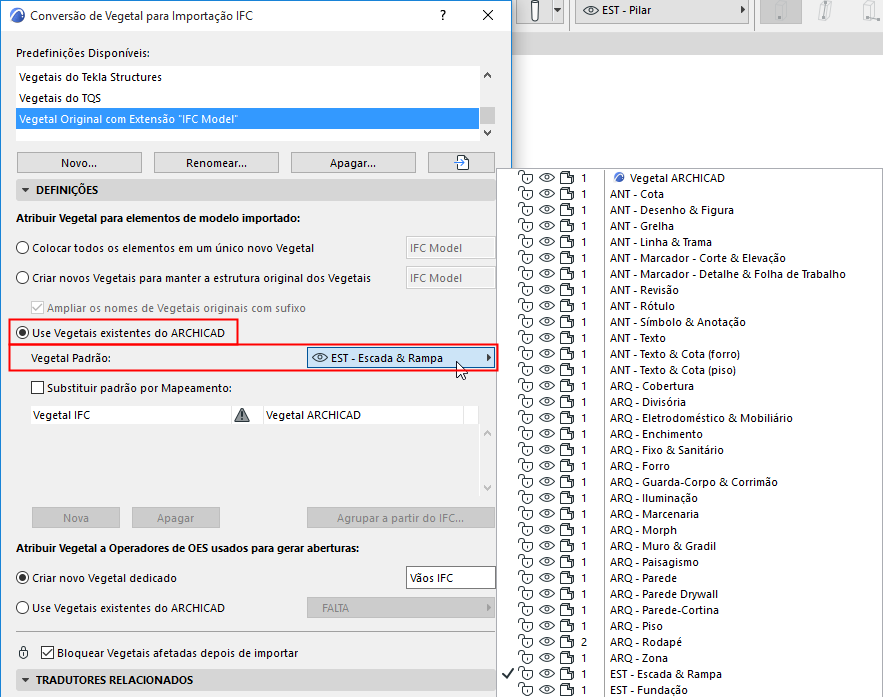The image size is (883, 697).
Task: Select 'Vegetal Original com Extensão IFC Model' preset
Action: click(x=247, y=119)
